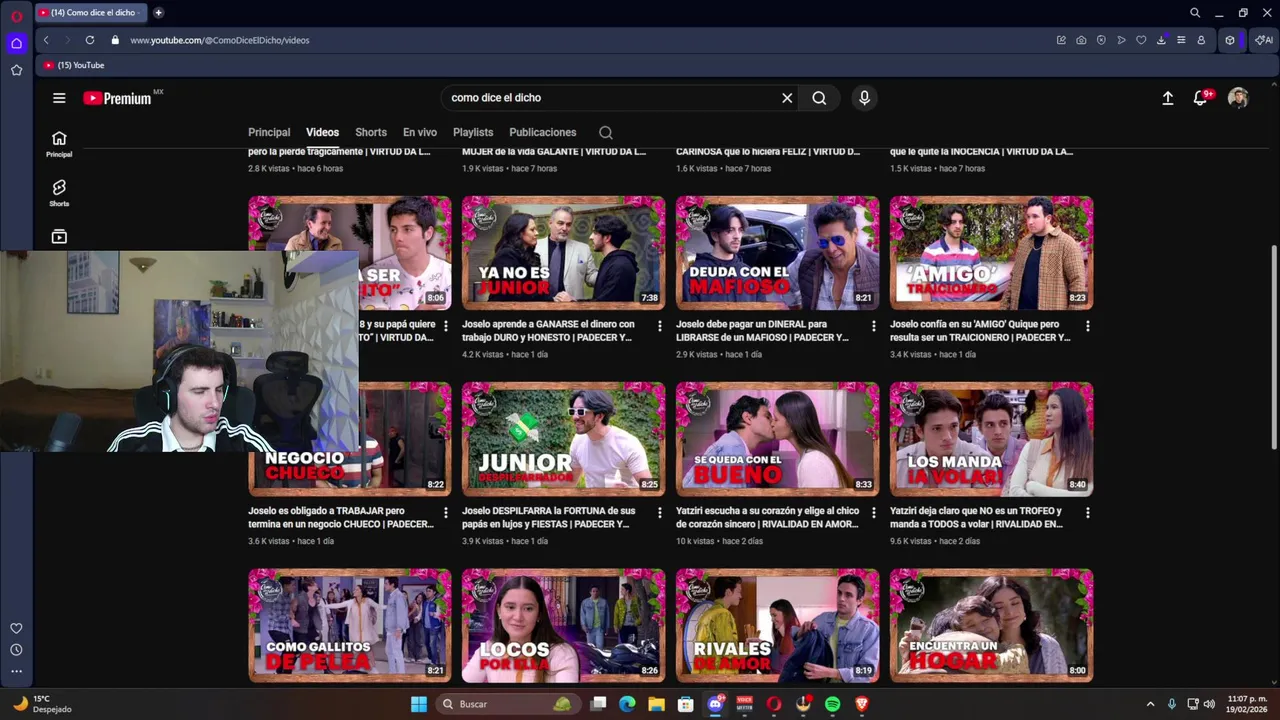
Task: Play 'LOS MANDA A VOLAR' thumbnail
Action: click(991, 439)
